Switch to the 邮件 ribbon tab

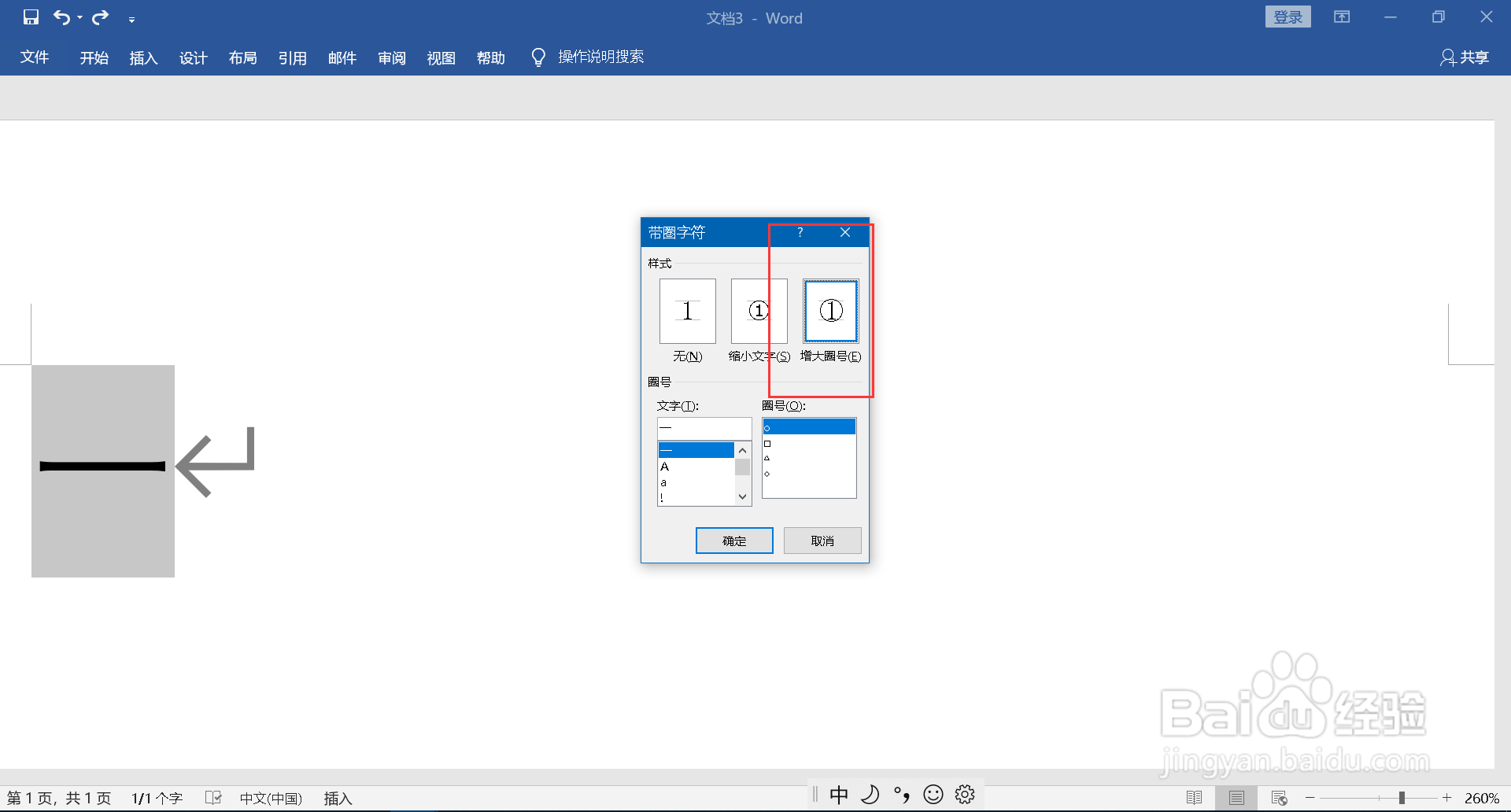342,57
